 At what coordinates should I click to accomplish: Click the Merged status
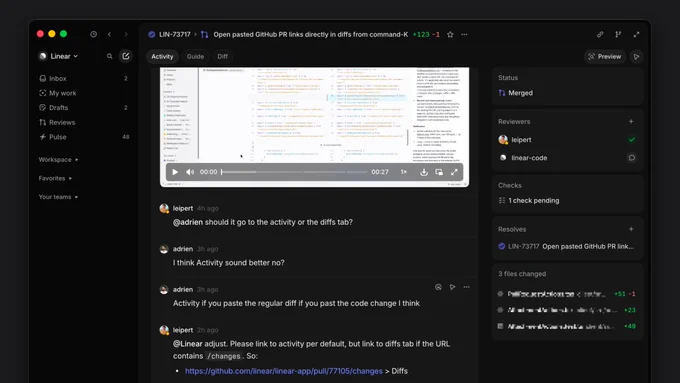click(516, 93)
